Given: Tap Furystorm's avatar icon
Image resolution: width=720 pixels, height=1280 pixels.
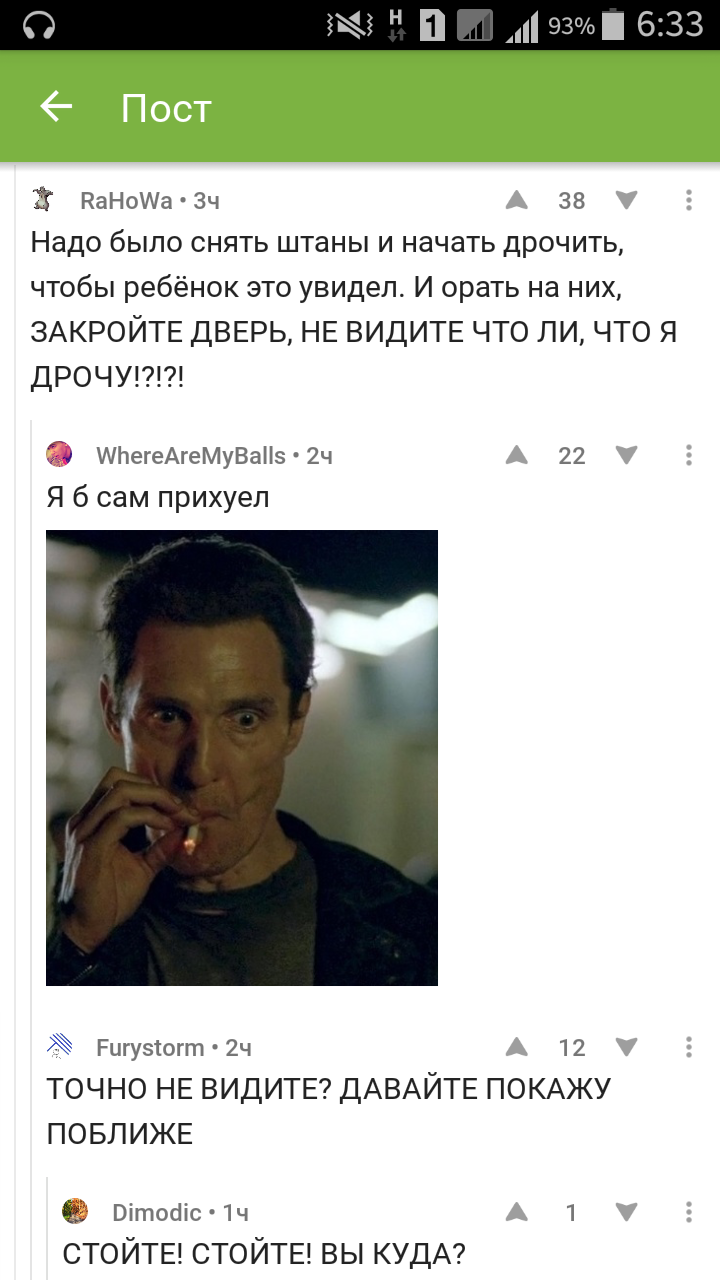Looking at the screenshot, I should pos(59,1046).
